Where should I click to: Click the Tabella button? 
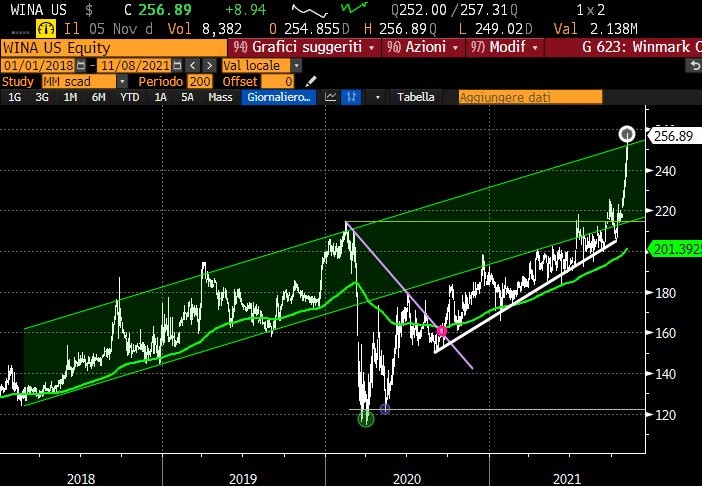tap(415, 97)
